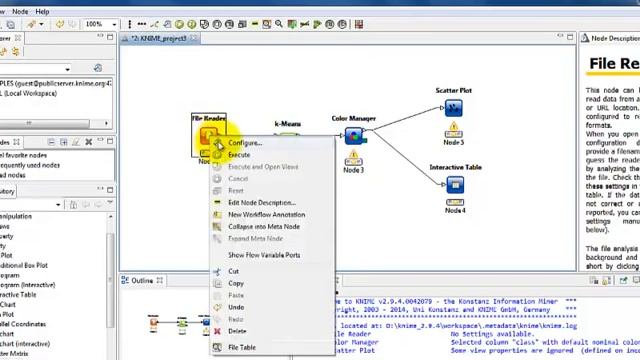The height and width of the screenshot is (360, 640).
Task: Select 'Box Plot' repository item ending 'ditional Box Plot'
Action: [x=24, y=265]
